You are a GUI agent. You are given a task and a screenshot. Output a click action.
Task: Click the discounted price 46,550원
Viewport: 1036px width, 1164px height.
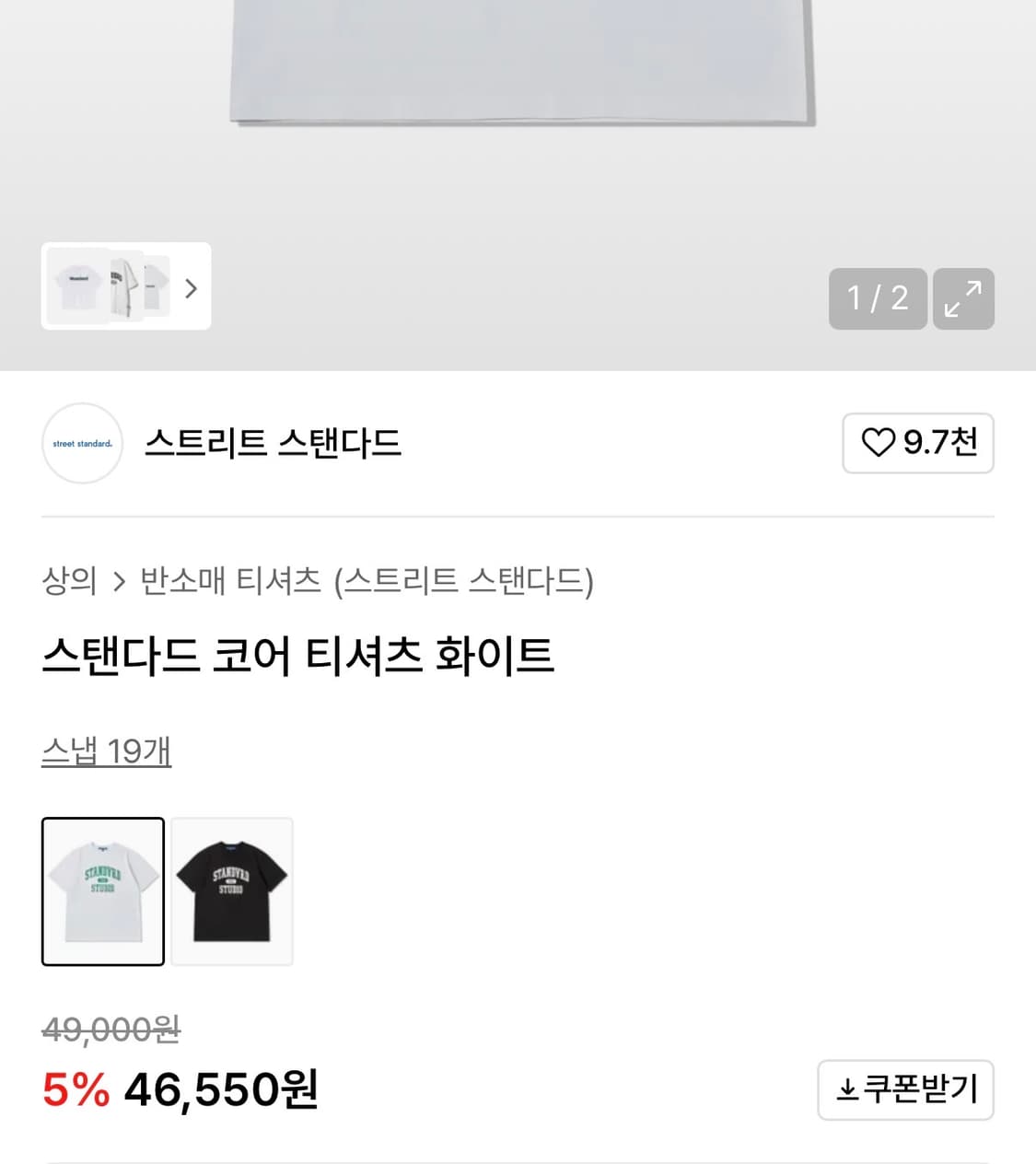pyautogui.click(x=221, y=1089)
